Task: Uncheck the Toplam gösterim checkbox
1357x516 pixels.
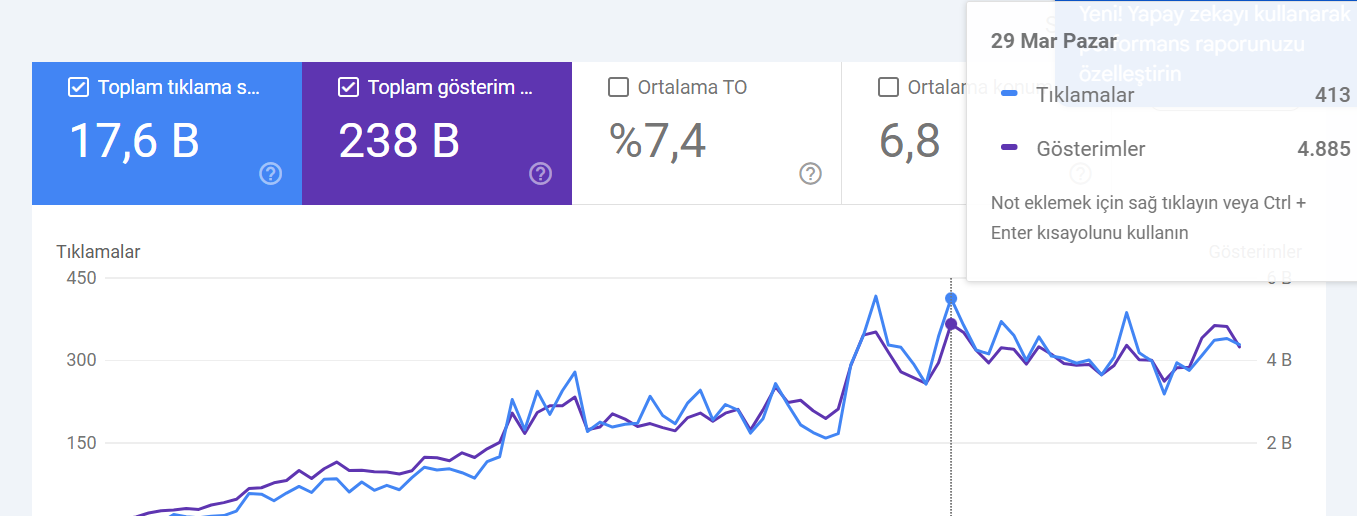Action: (348, 88)
